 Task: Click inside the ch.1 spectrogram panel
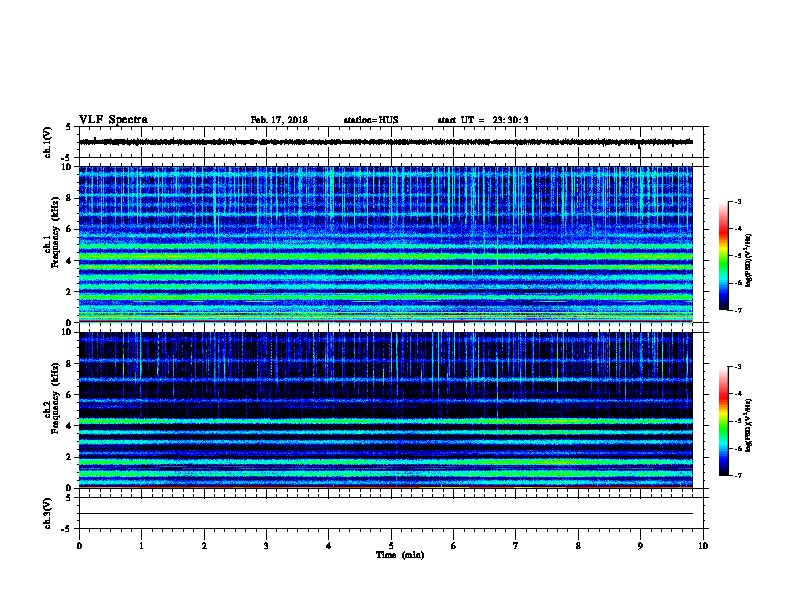(386, 244)
